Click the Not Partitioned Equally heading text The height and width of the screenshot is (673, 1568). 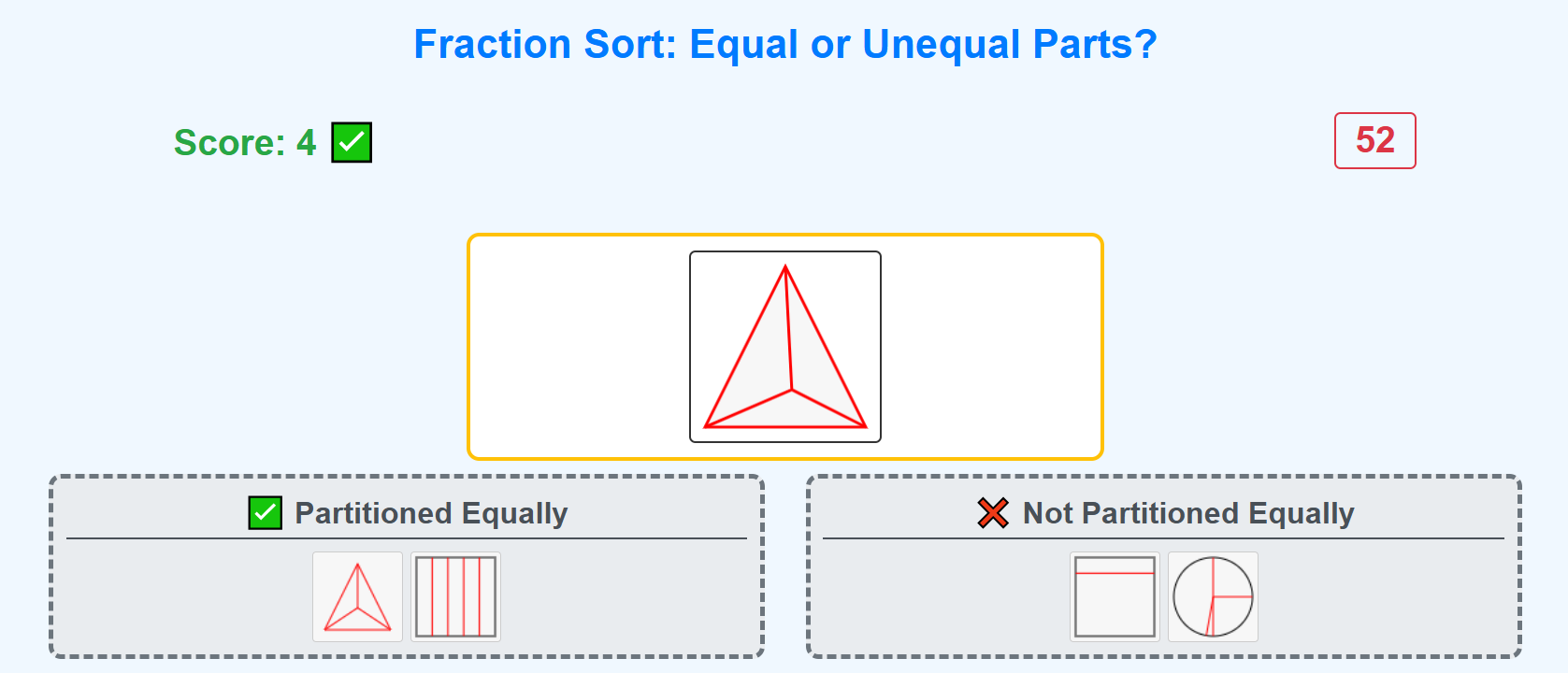click(x=1188, y=513)
